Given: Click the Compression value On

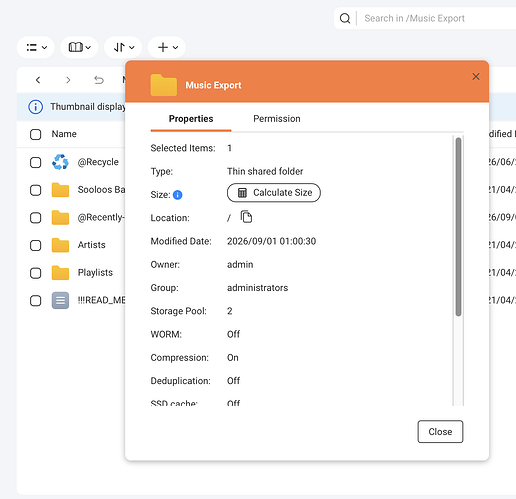Looking at the screenshot, I should pos(233,358).
